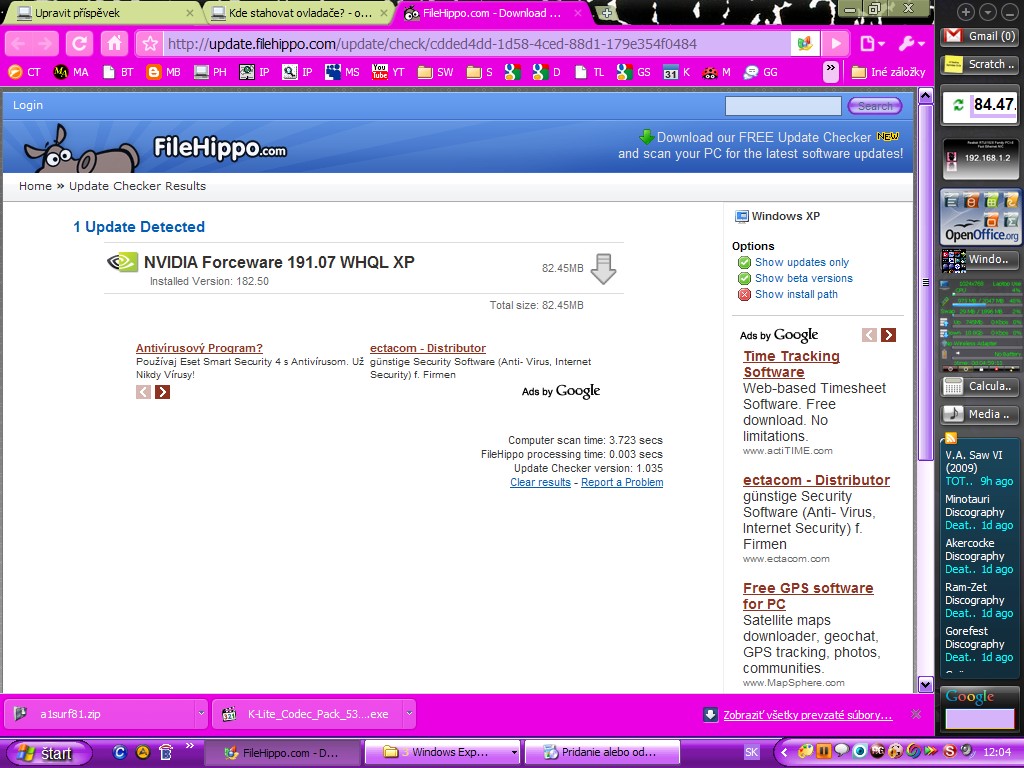Click next arrow in sidebar ads

click(888, 335)
